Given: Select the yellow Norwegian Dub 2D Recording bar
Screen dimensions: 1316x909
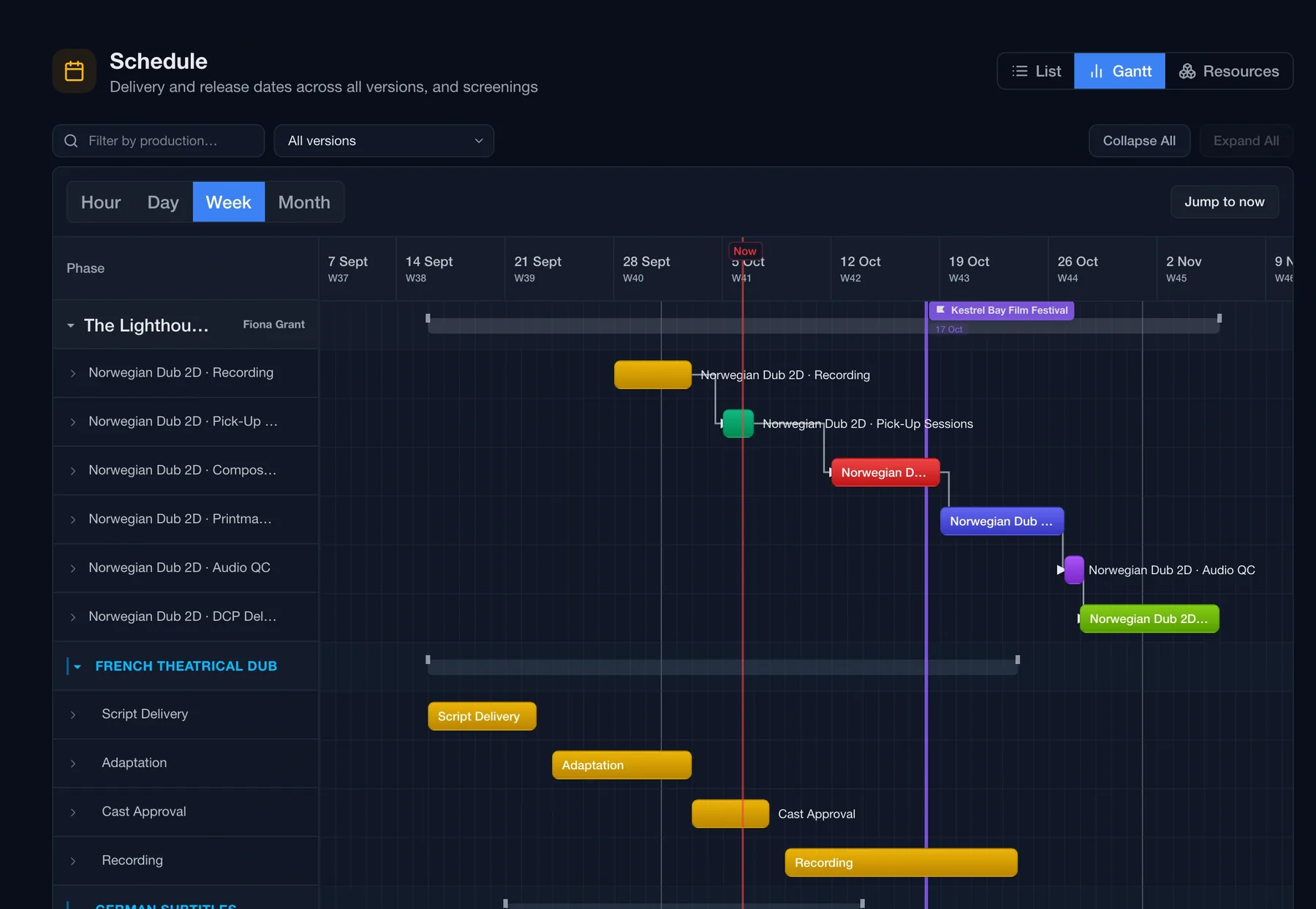Looking at the screenshot, I should tap(653, 374).
